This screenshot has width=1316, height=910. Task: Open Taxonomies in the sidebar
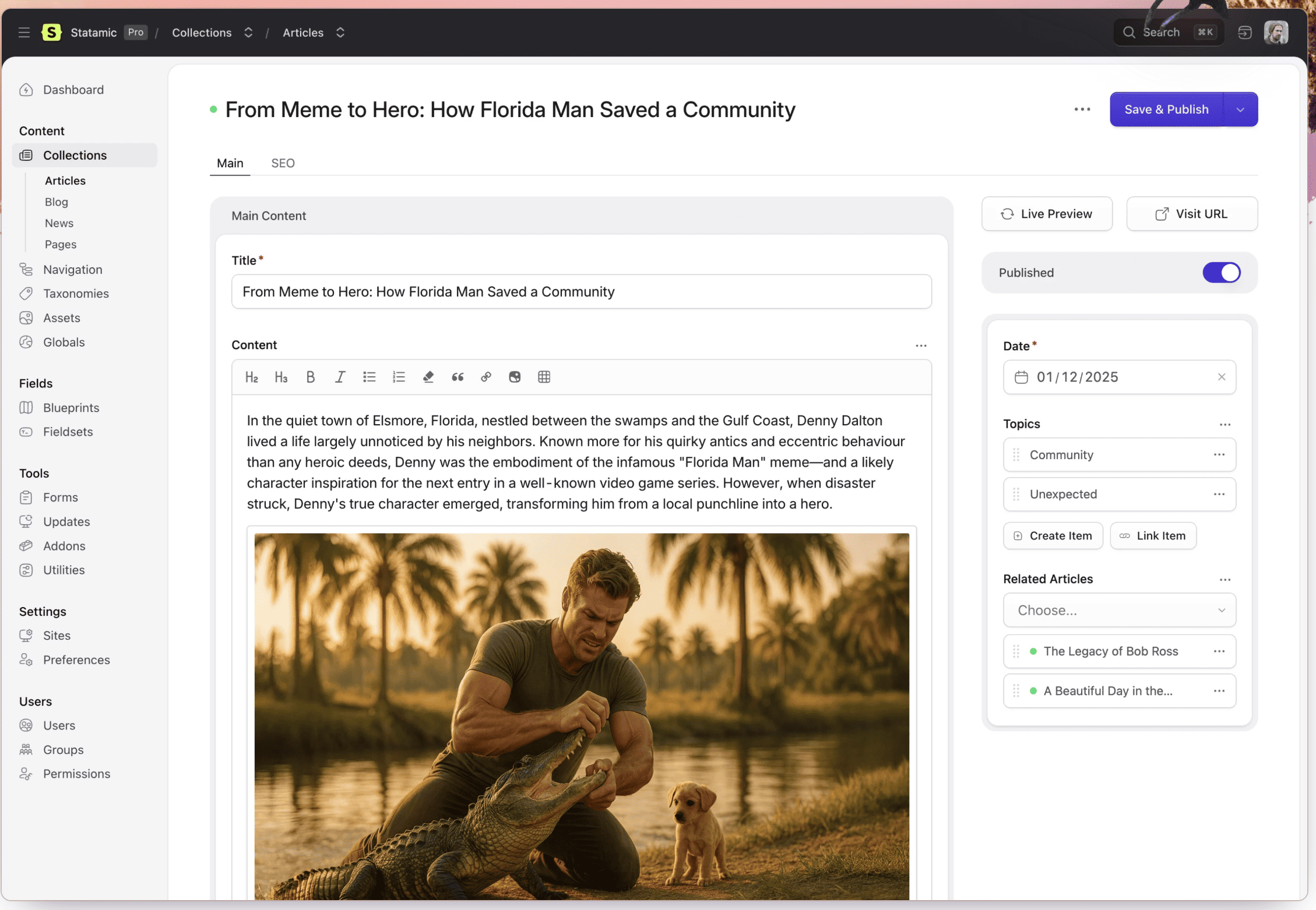pos(76,294)
